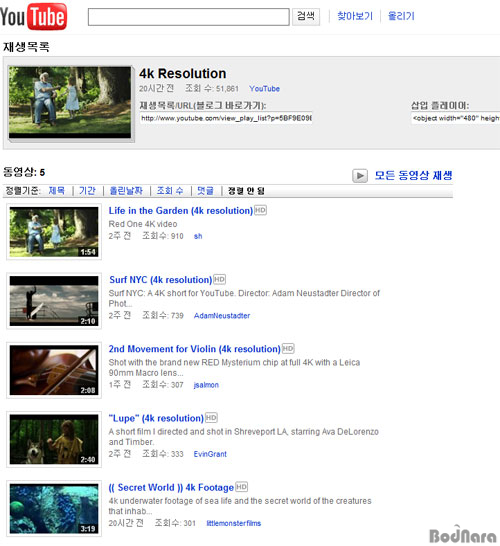Sort the playlist by 조회 수 (views)
The image size is (500, 546).
click(170, 190)
